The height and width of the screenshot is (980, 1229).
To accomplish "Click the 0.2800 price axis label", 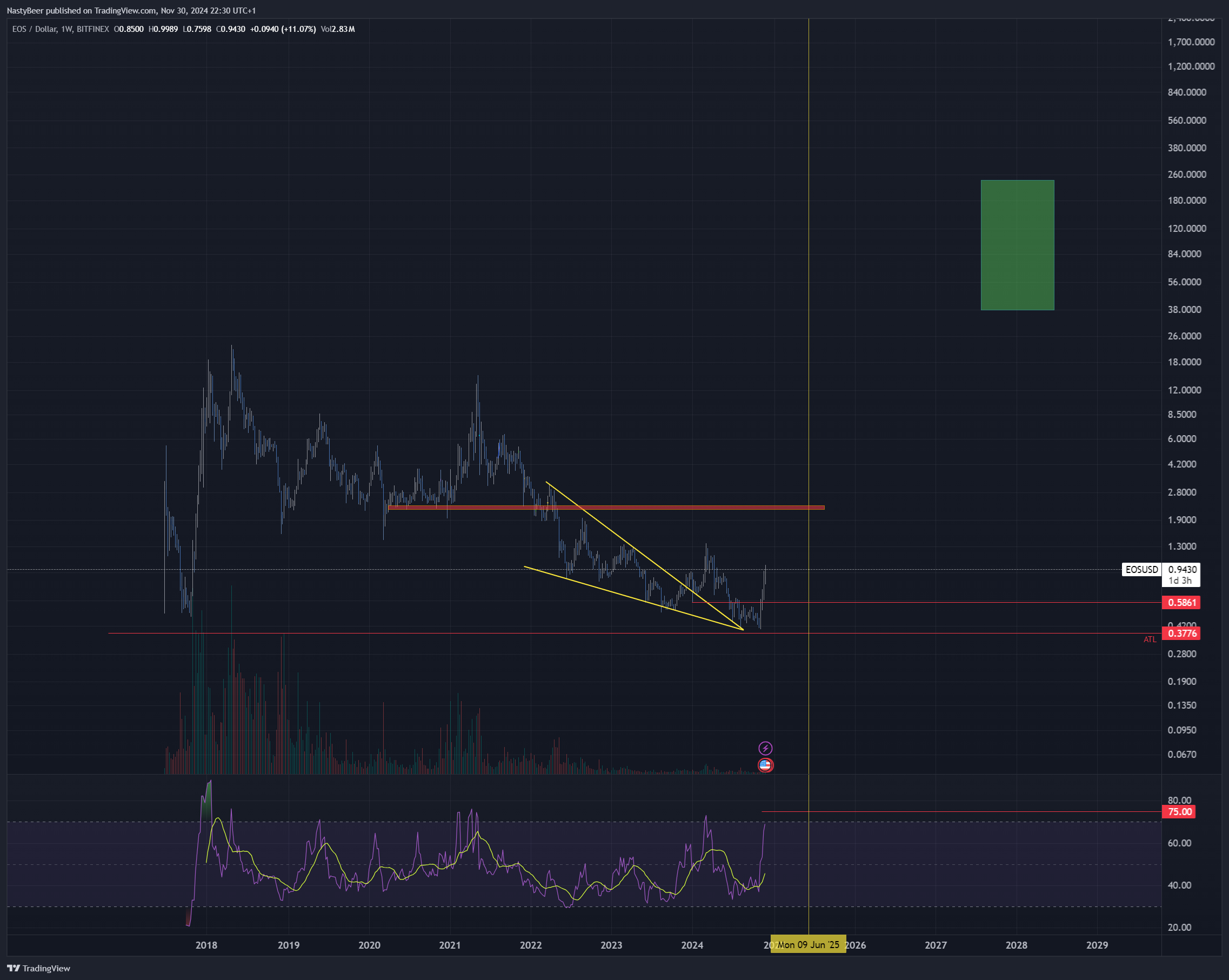I will (x=1183, y=654).
